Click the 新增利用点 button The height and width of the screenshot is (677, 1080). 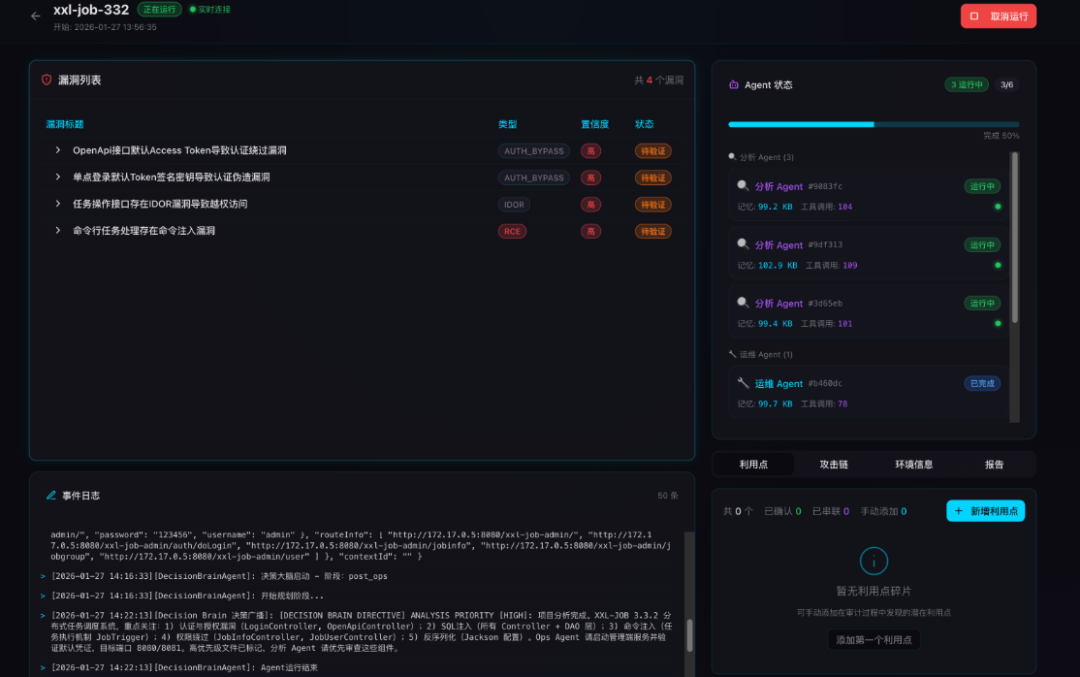point(986,511)
